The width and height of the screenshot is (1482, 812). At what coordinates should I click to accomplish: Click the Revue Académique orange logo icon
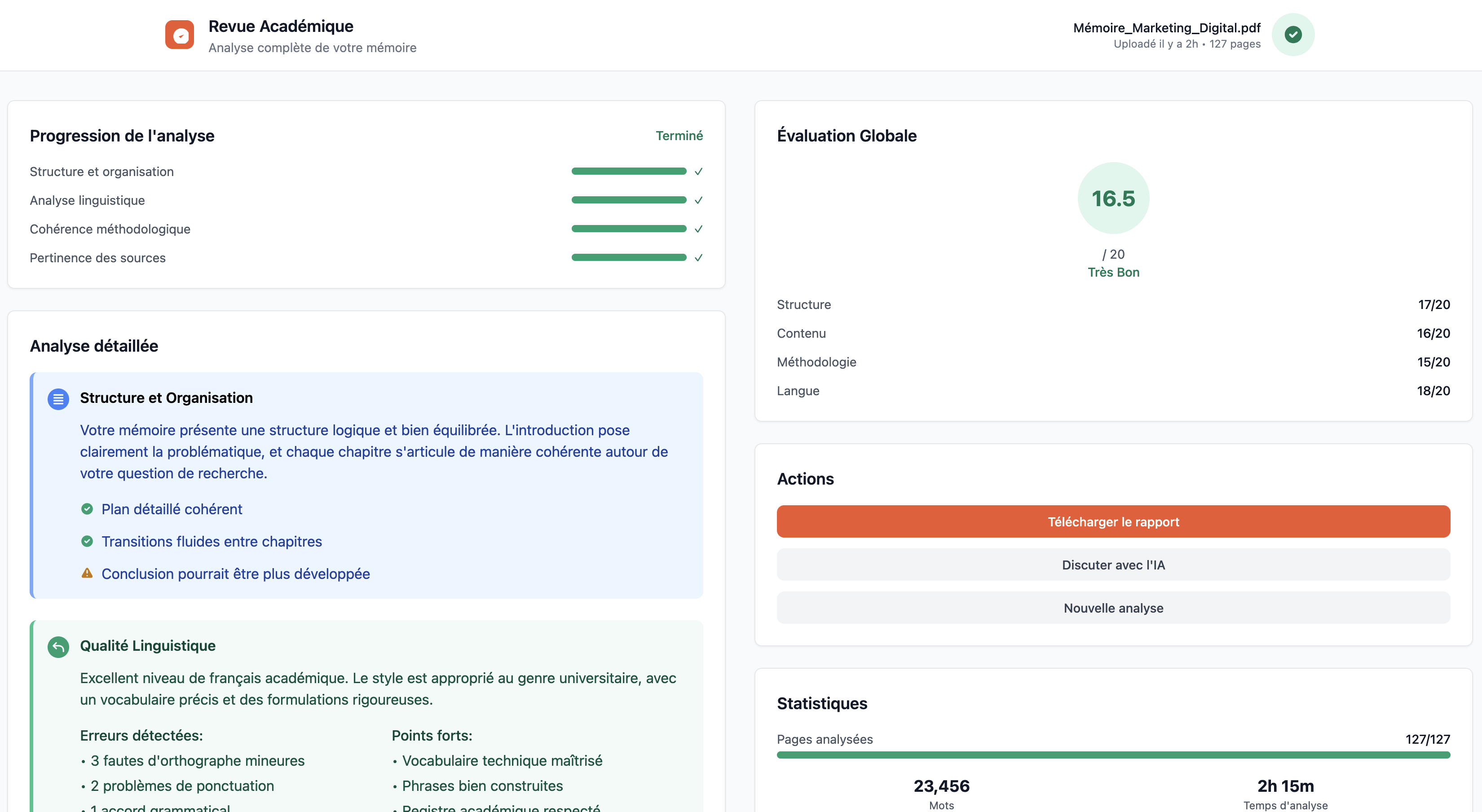(x=180, y=35)
